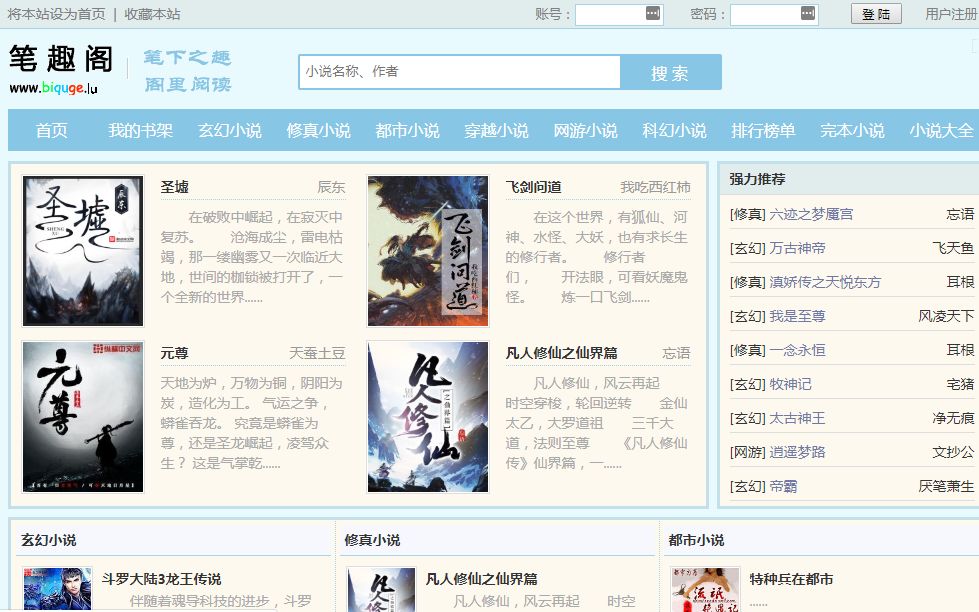Open 玄幻小说 navigation tab

(230, 131)
